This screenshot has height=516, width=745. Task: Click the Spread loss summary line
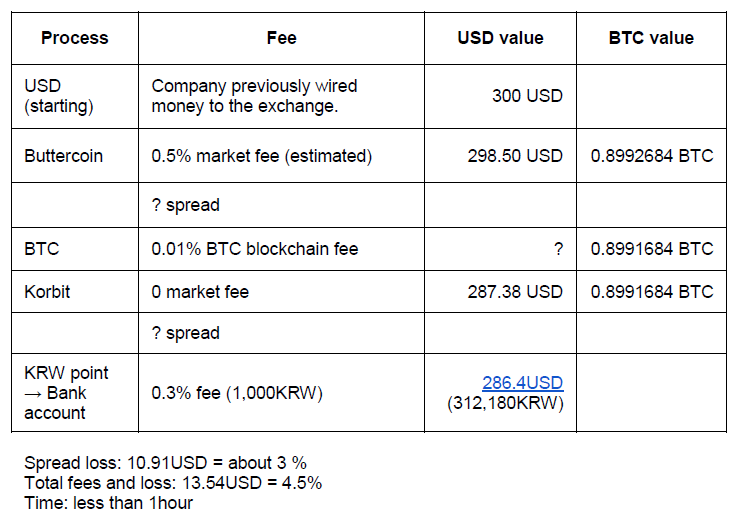click(x=165, y=463)
